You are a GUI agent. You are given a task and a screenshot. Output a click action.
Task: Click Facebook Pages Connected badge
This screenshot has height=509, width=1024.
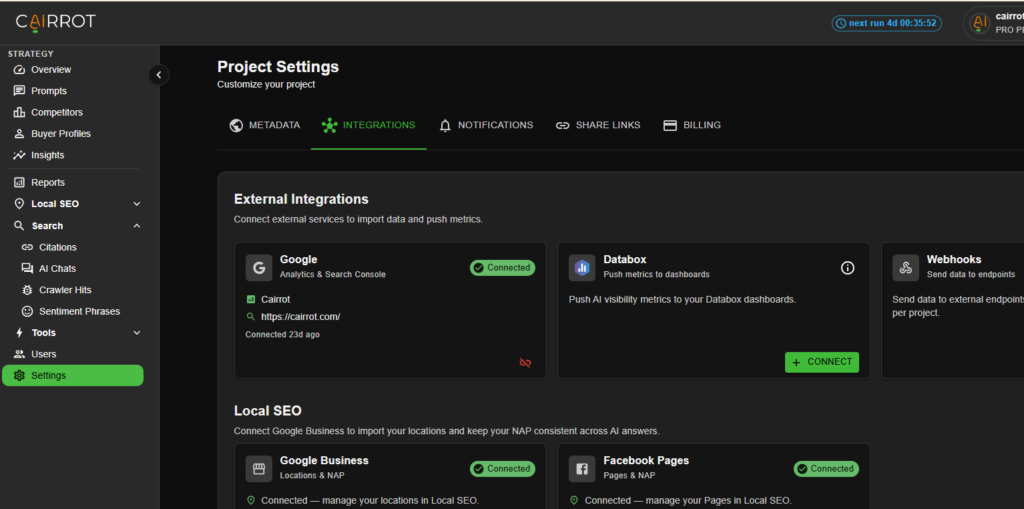(826, 468)
